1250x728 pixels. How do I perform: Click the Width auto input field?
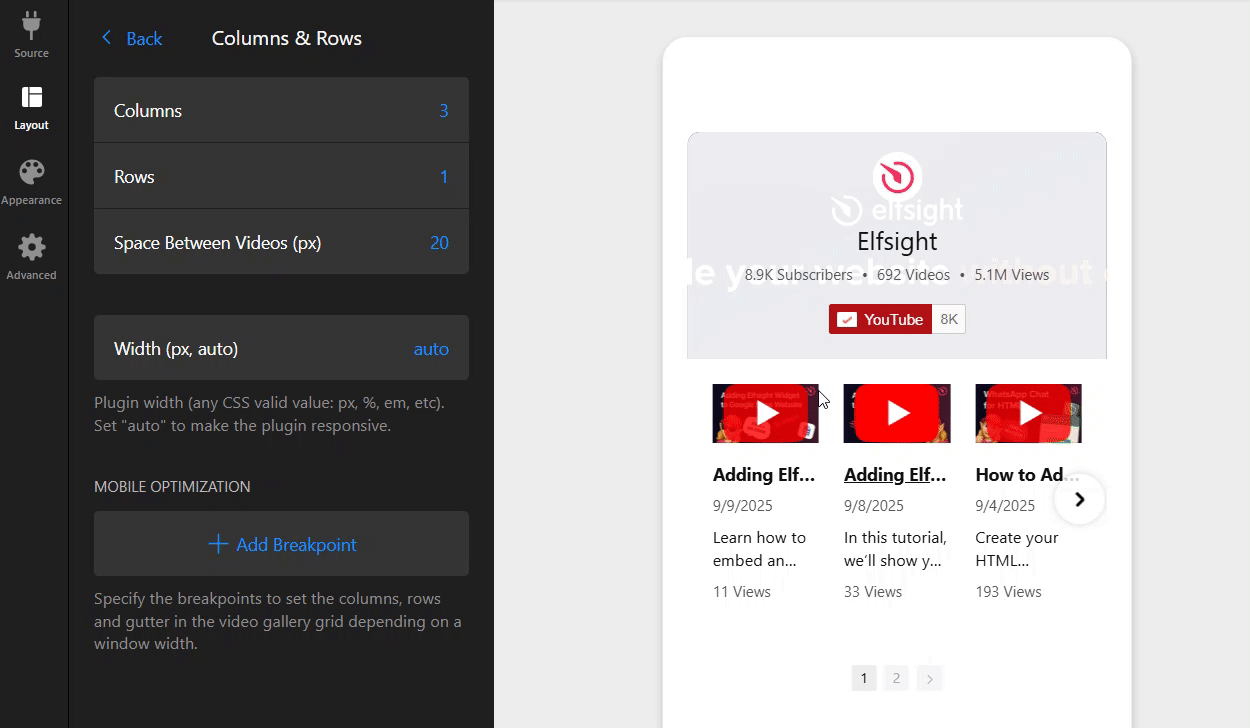[x=430, y=349]
